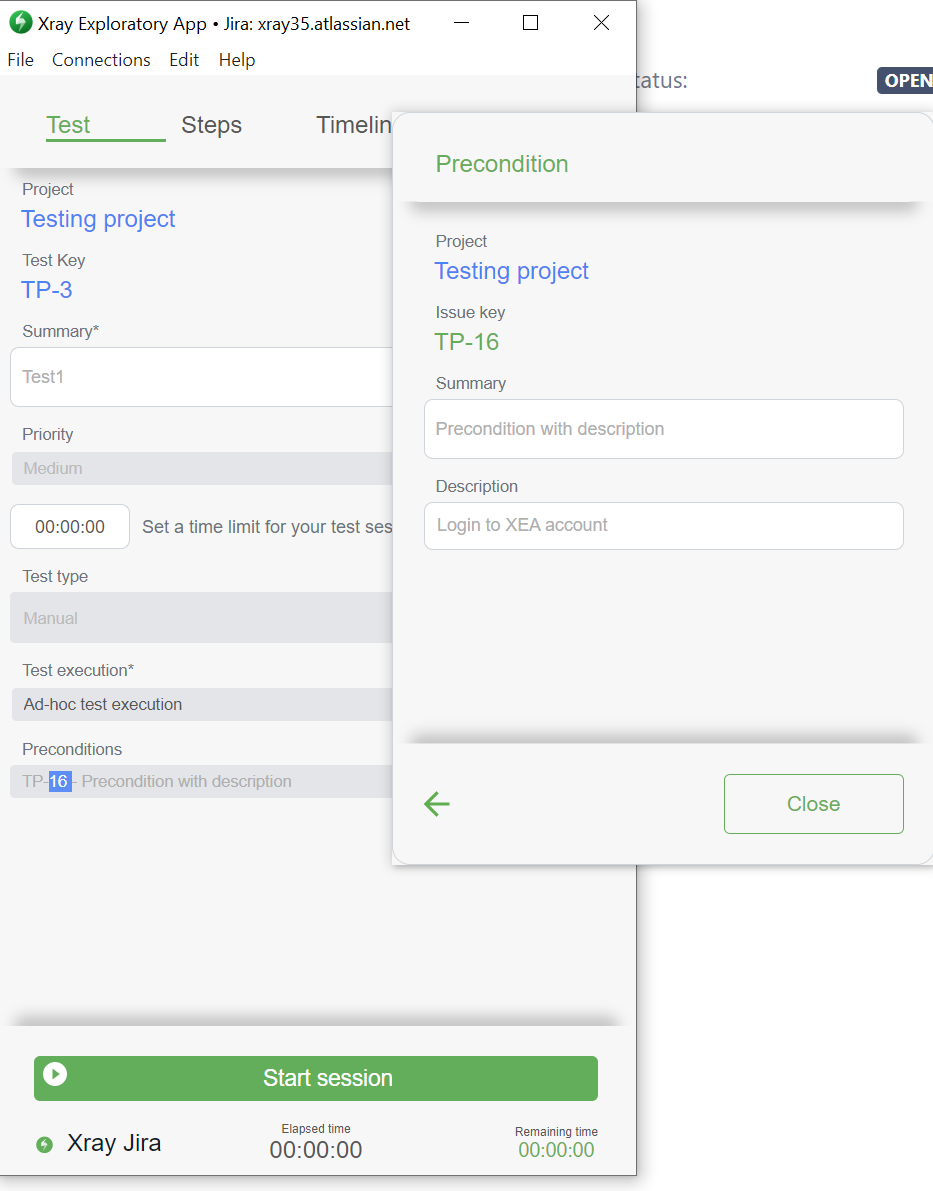The width and height of the screenshot is (933, 1191).
Task: Open the Help menu
Action: pos(237,60)
